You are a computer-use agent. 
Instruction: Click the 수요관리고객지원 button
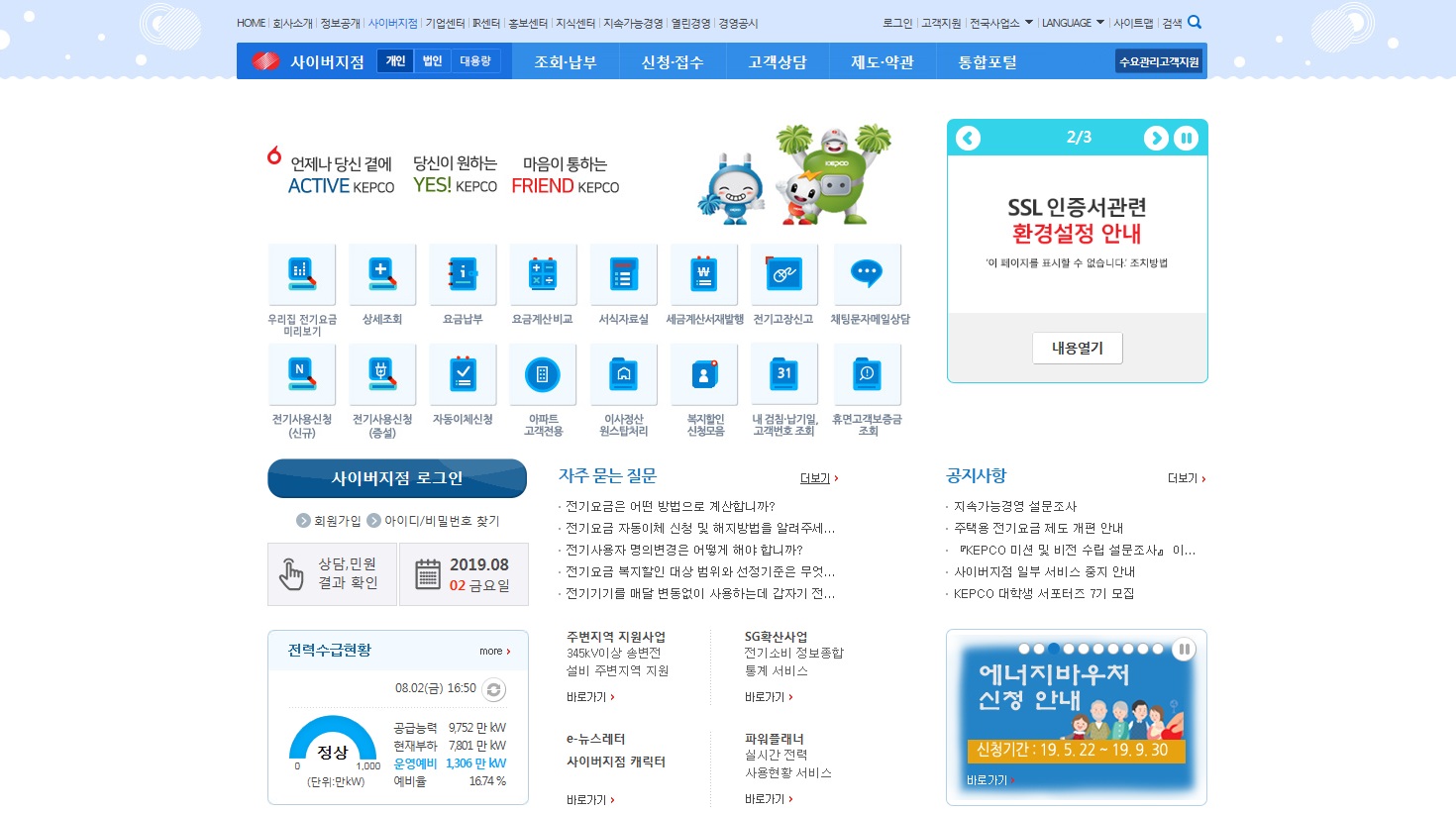click(1159, 61)
